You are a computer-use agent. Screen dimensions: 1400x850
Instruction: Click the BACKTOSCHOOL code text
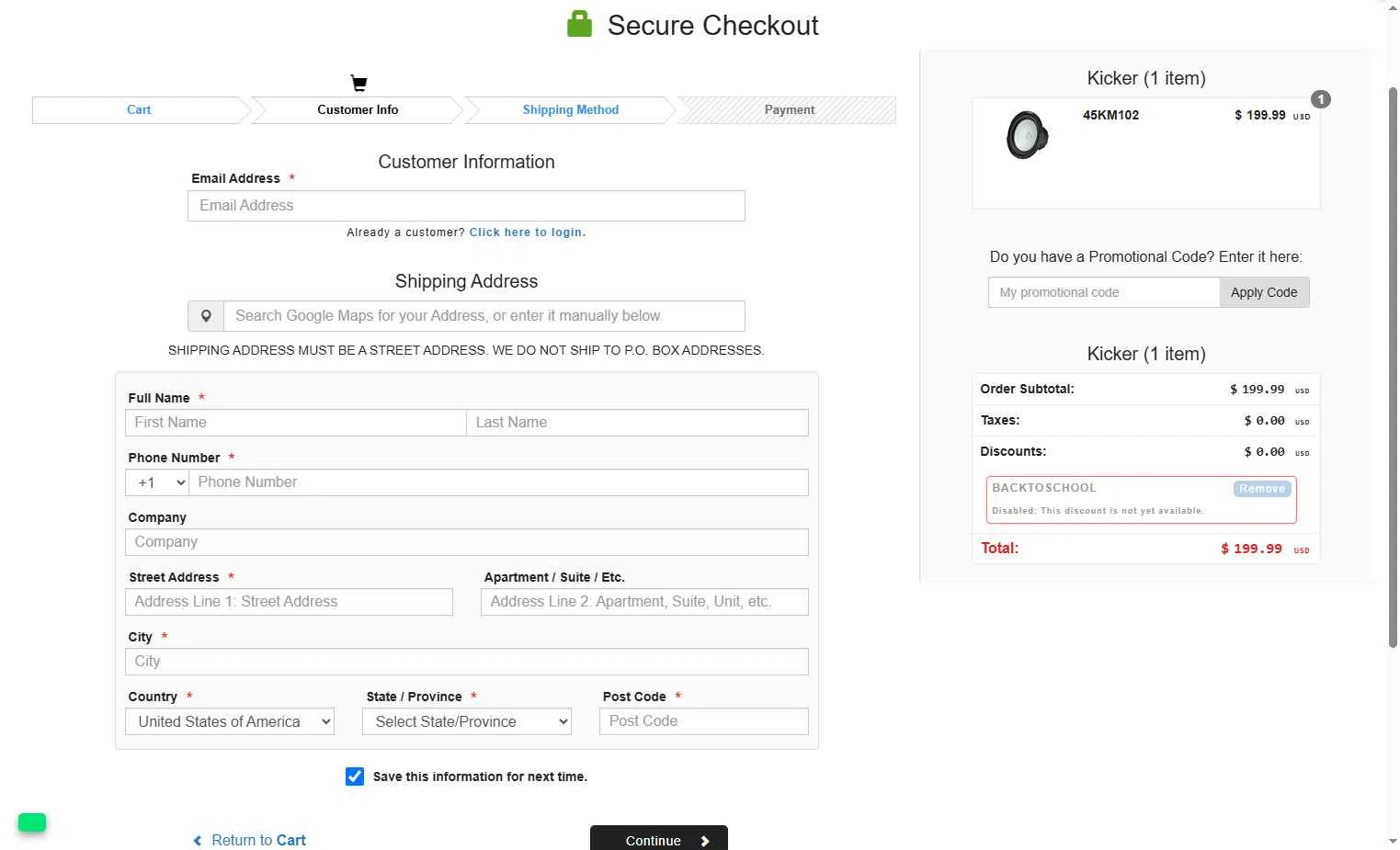[x=1043, y=488]
